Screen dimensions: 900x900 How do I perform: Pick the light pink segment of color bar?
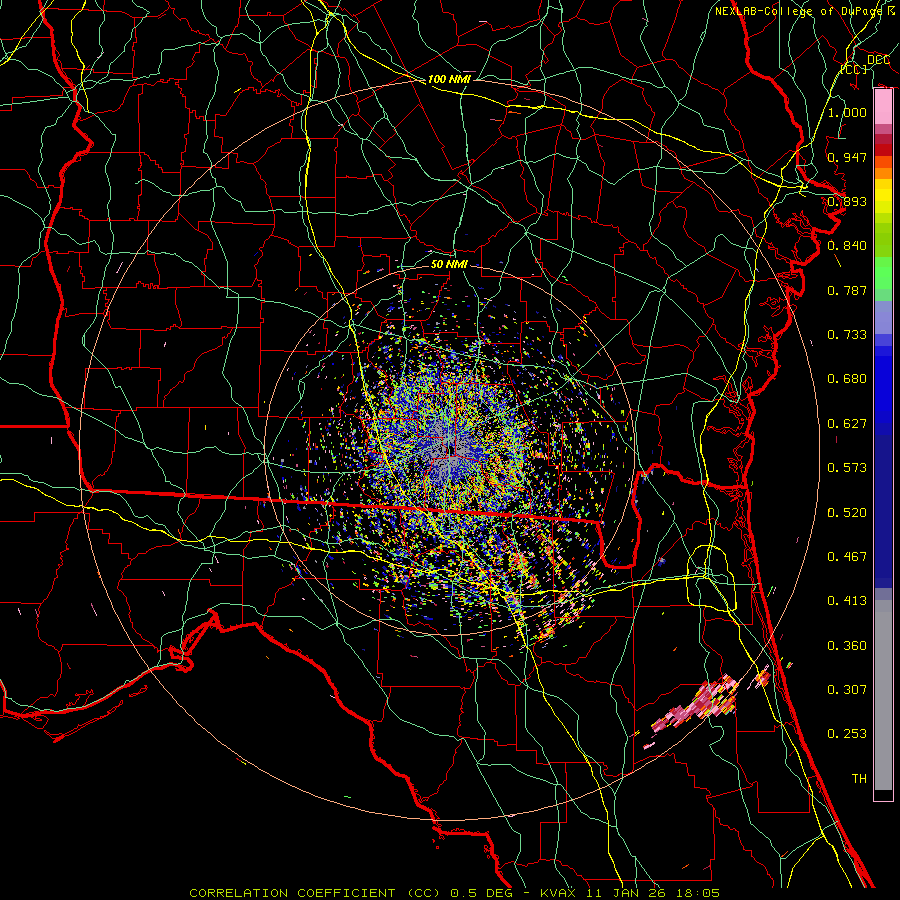click(883, 107)
